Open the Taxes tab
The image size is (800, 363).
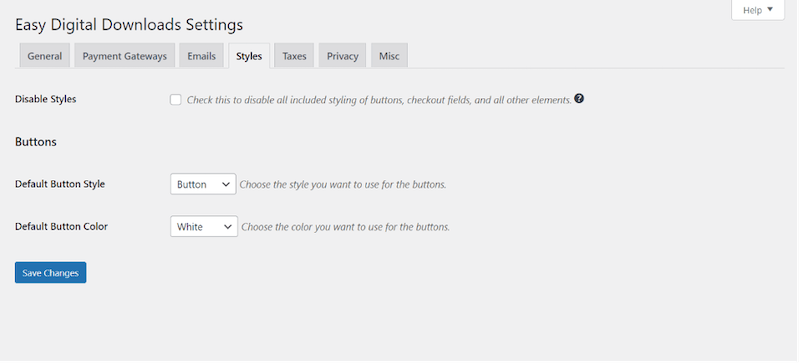pyautogui.click(x=294, y=56)
